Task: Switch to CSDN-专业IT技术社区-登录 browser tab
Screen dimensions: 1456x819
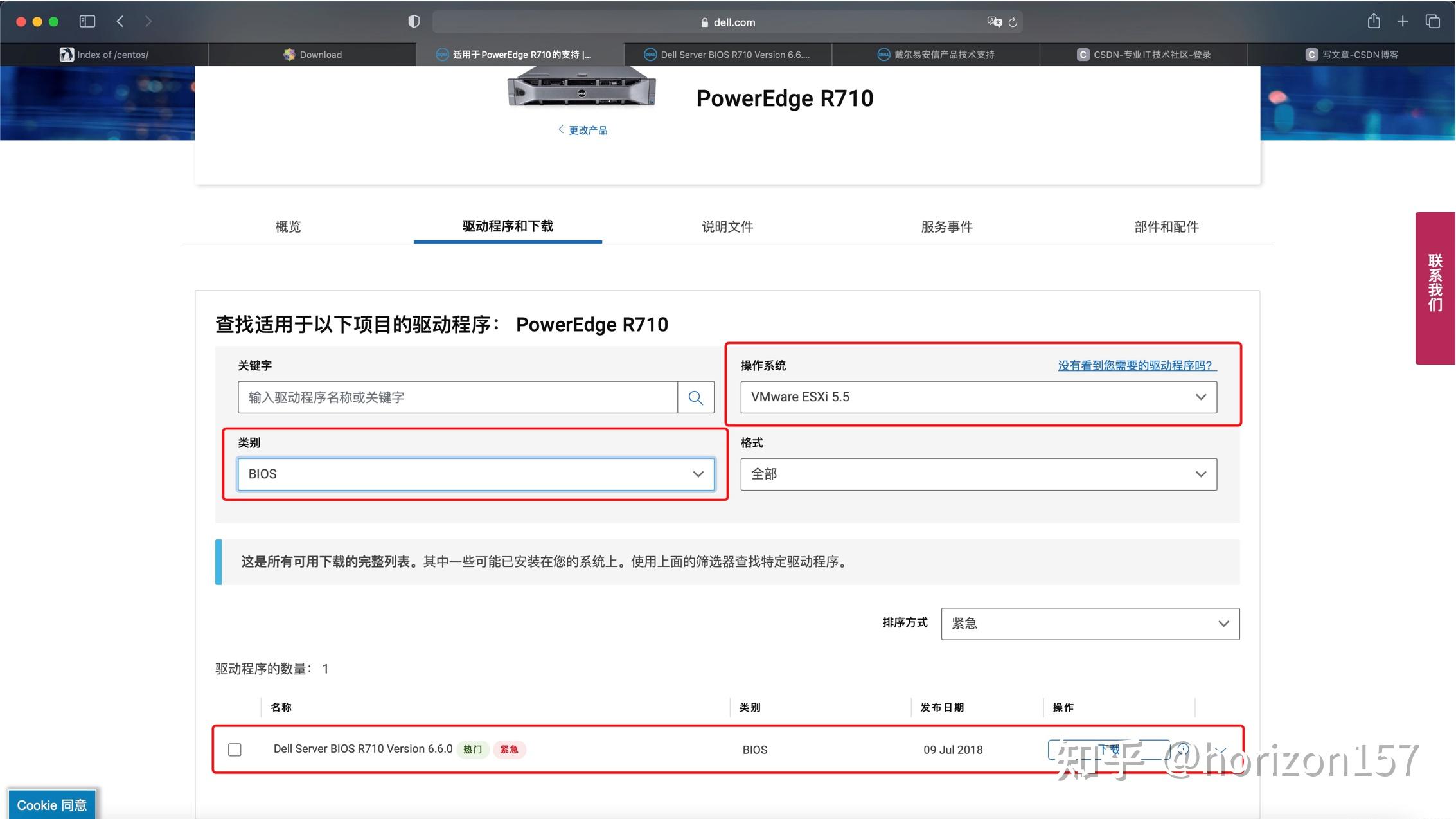Action: pos(1144,55)
